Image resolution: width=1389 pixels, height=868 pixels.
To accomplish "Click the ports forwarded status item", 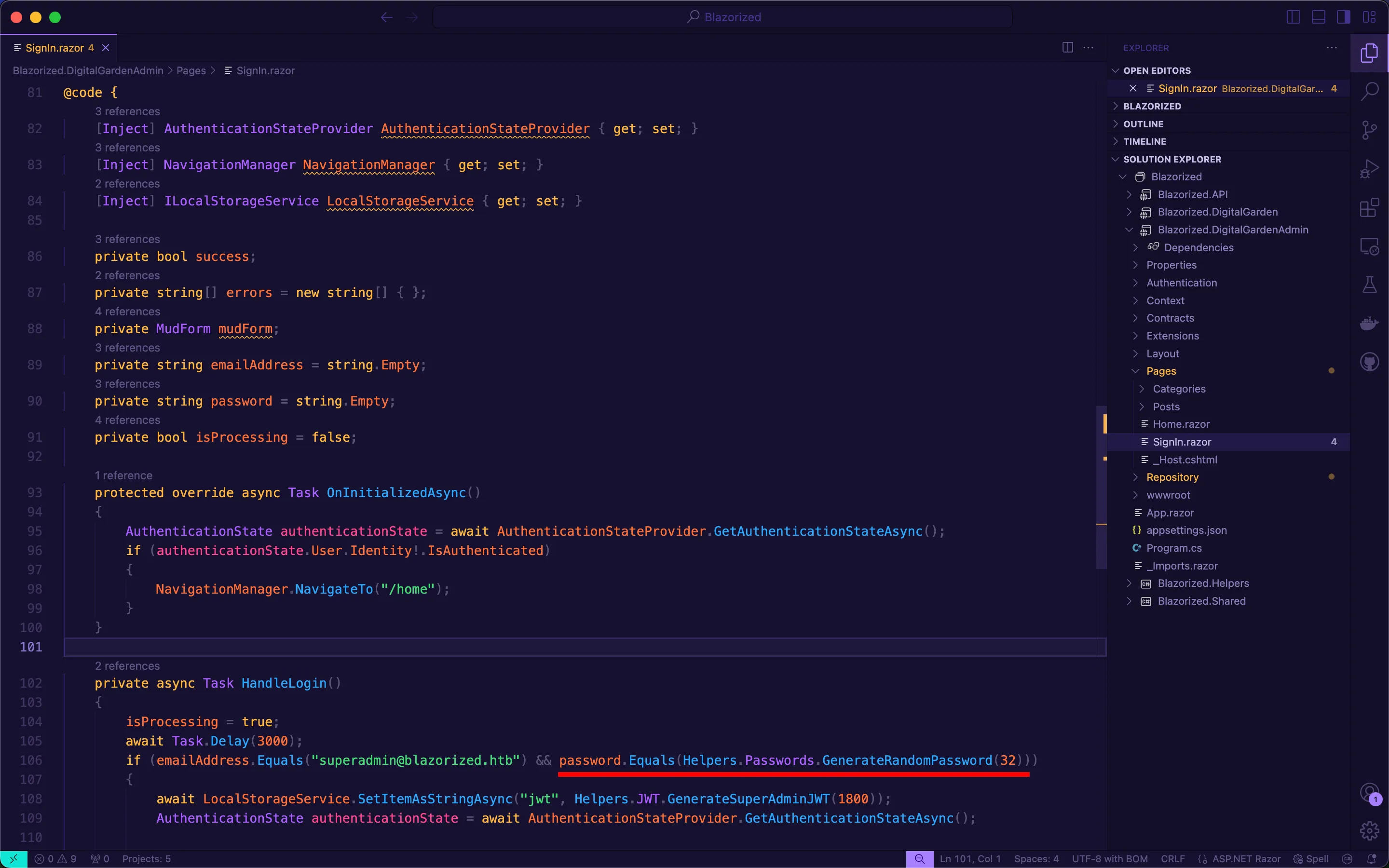I will pos(100,859).
